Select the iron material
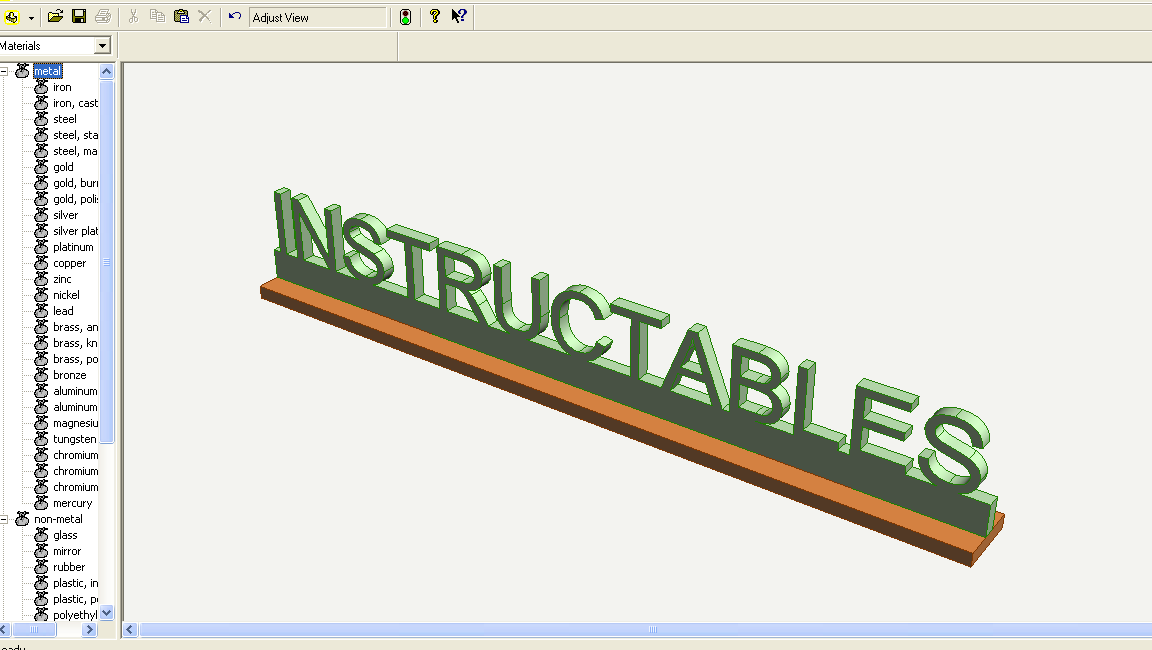The height and width of the screenshot is (650, 1152). pos(62,87)
